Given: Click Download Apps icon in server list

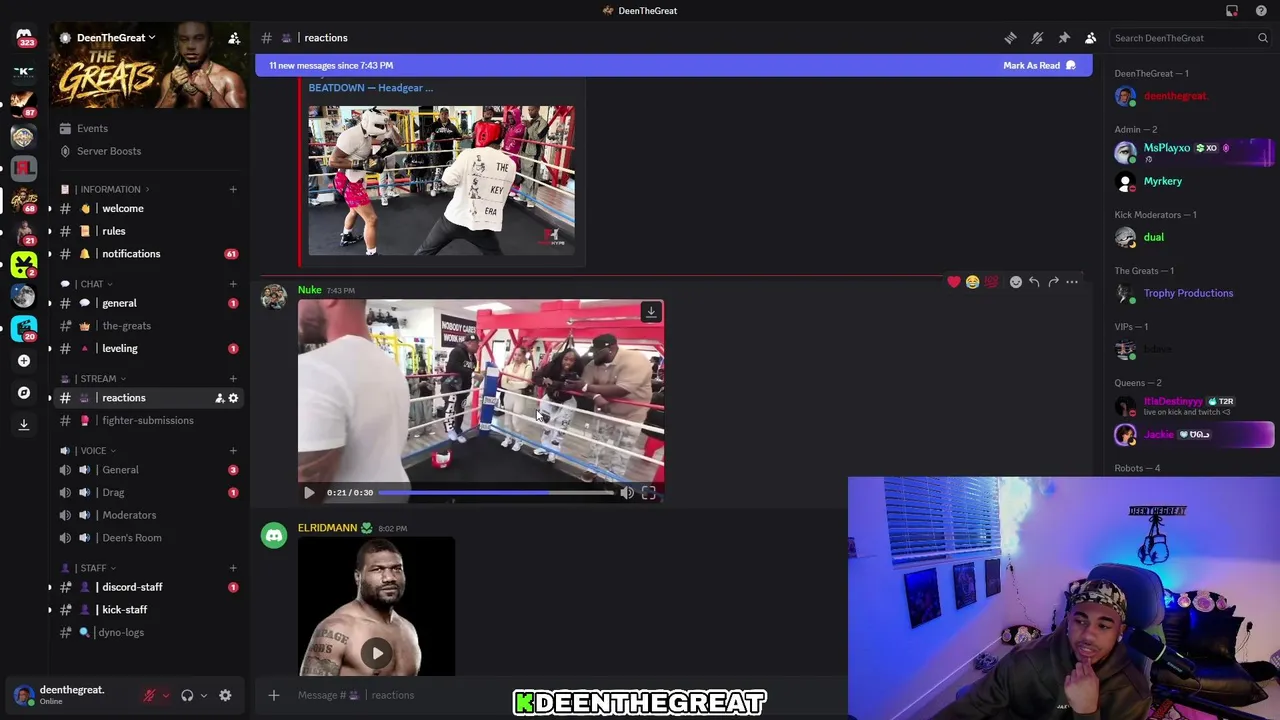Looking at the screenshot, I should tap(24, 425).
